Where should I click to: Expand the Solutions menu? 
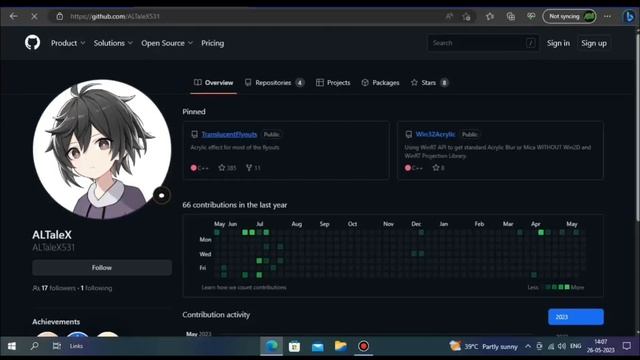[x=113, y=43]
